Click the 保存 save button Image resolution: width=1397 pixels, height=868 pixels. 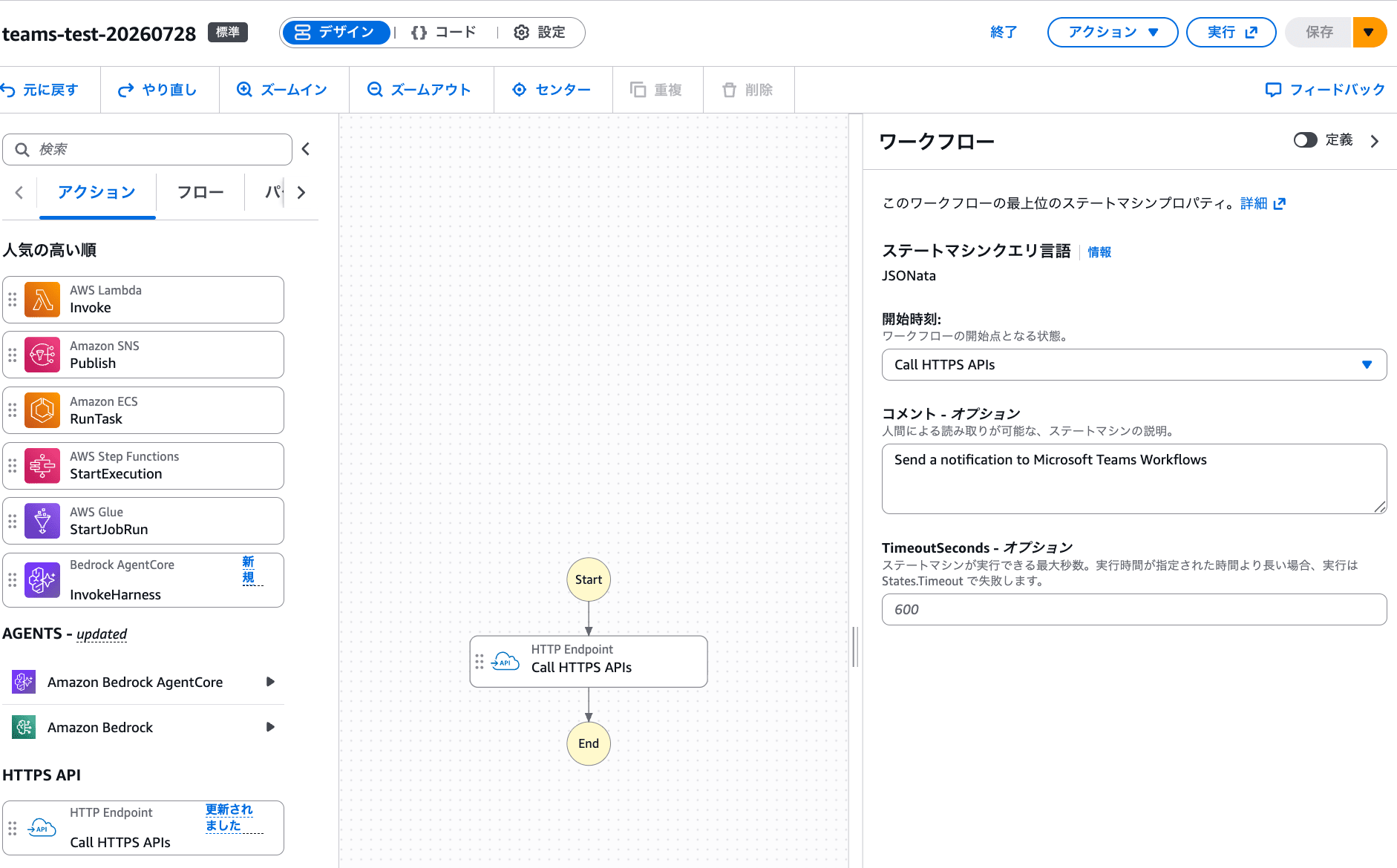pos(1319,33)
